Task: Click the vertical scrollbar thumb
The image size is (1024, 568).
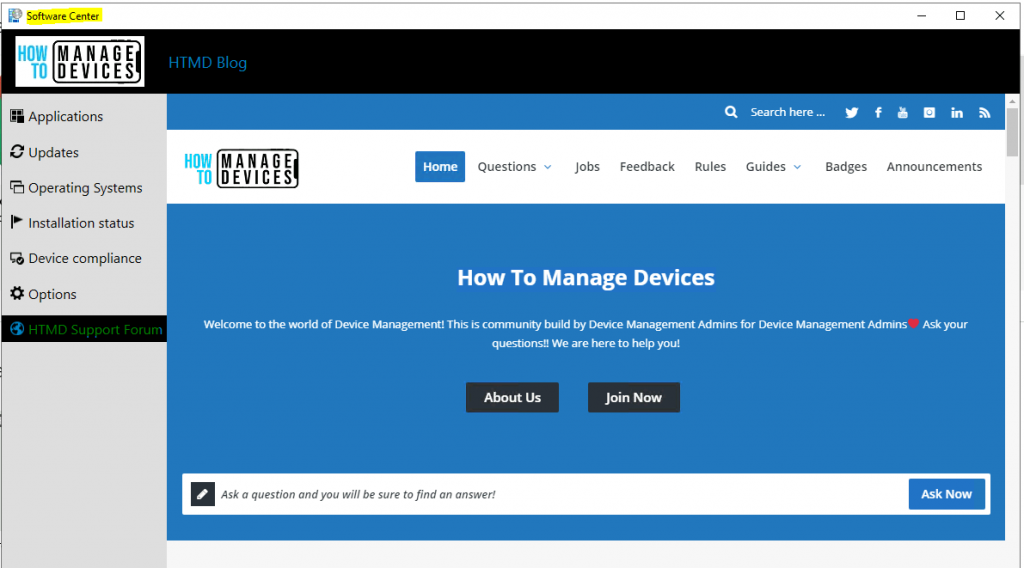Action: pyautogui.click(x=1012, y=133)
